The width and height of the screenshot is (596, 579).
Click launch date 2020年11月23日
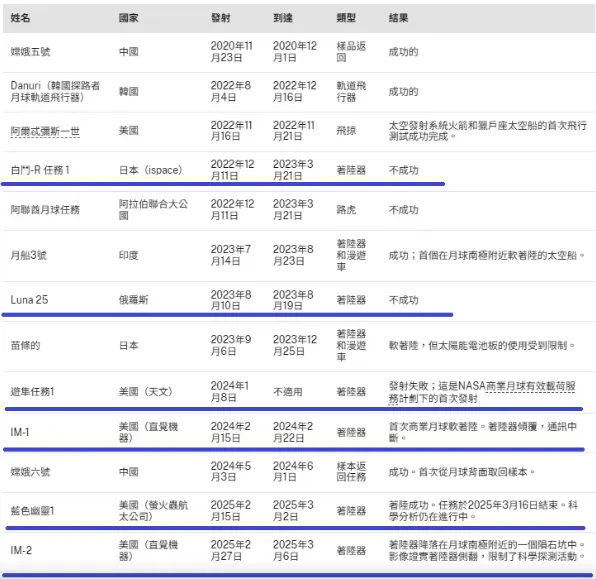point(231,52)
